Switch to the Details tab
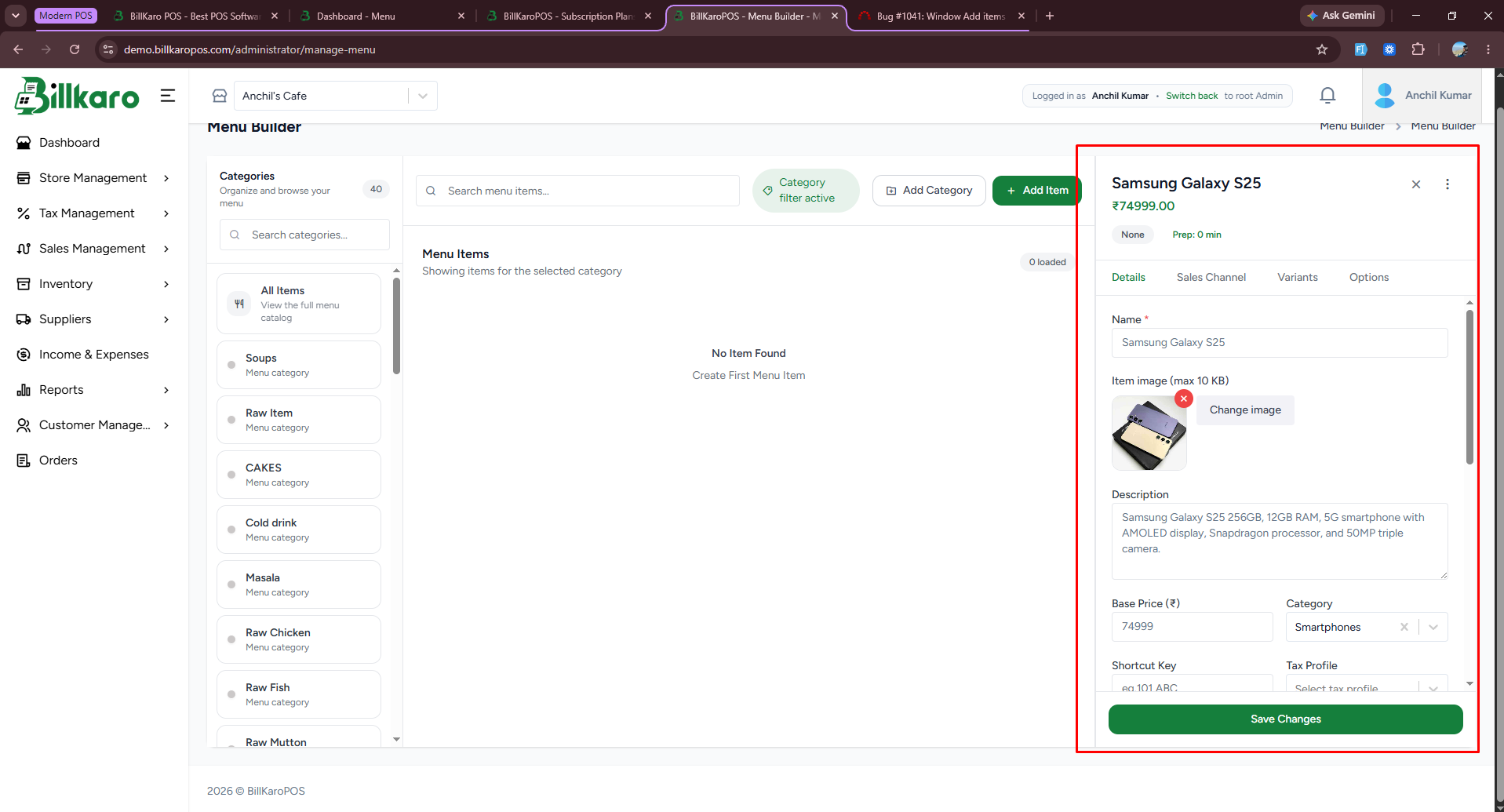The image size is (1504, 812). point(1128,278)
